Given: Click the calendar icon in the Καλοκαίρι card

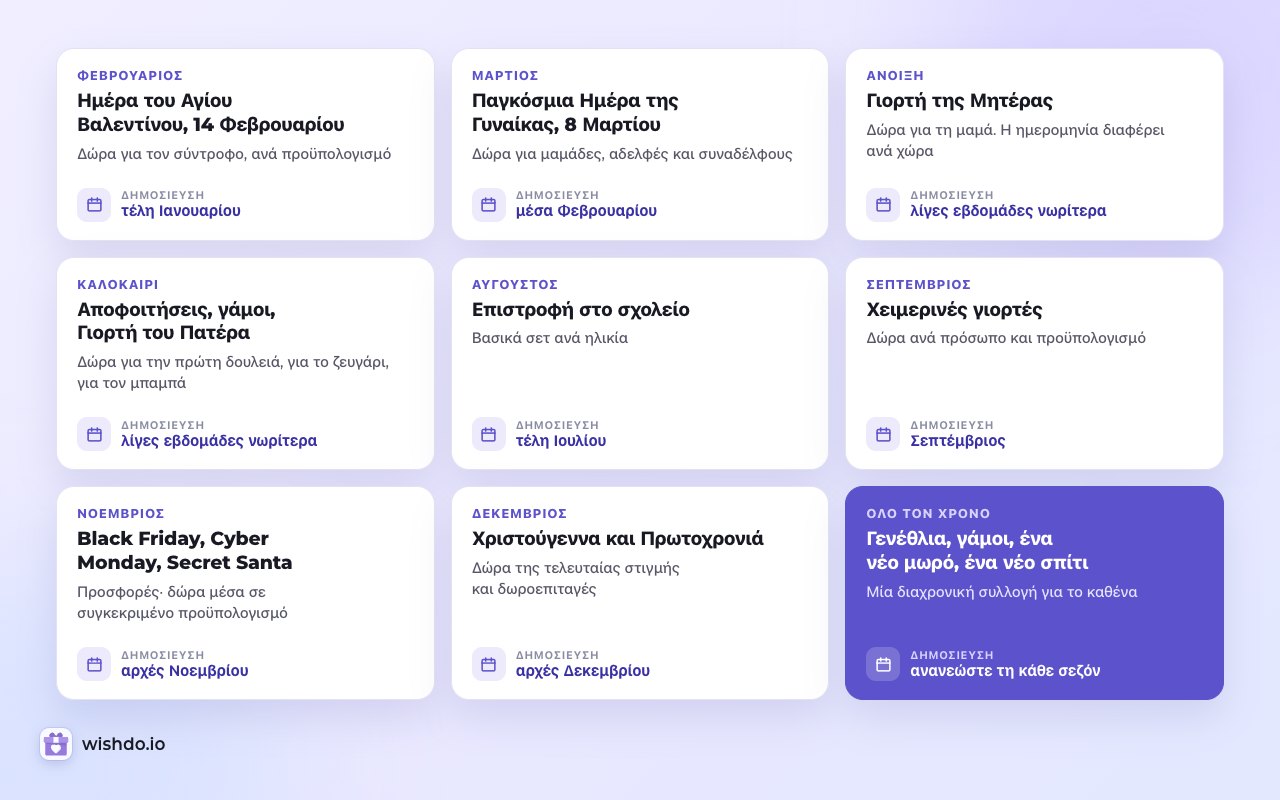Looking at the screenshot, I should pos(94,434).
